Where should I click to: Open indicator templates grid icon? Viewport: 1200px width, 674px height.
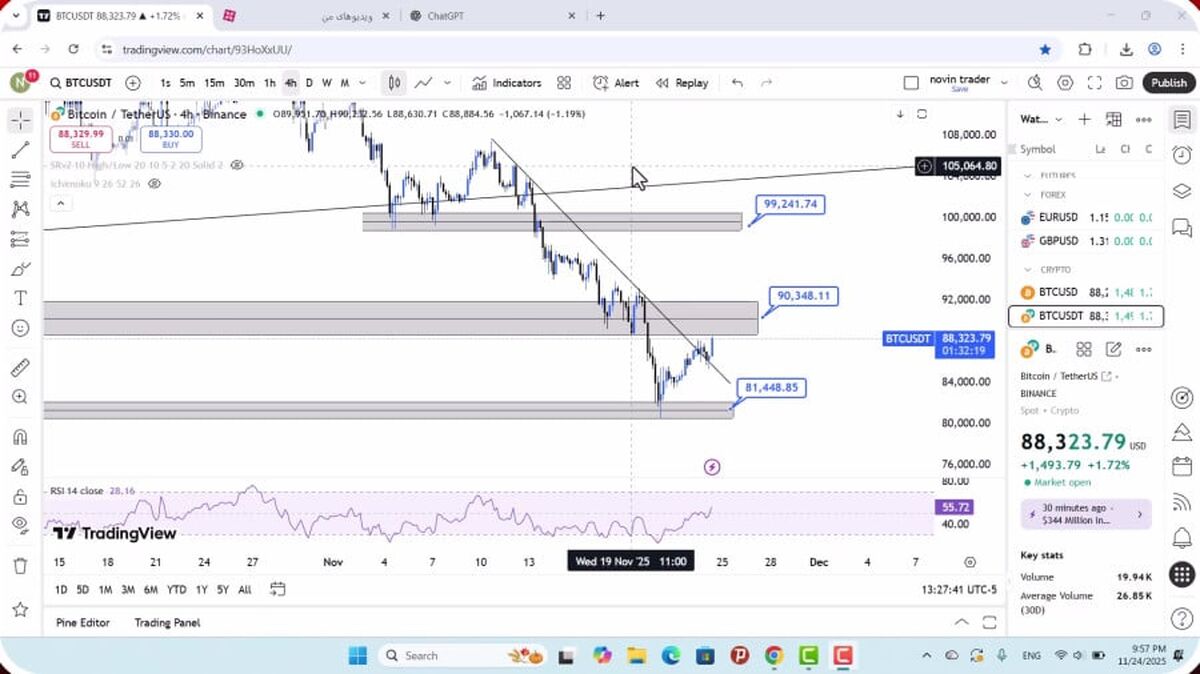(x=564, y=83)
